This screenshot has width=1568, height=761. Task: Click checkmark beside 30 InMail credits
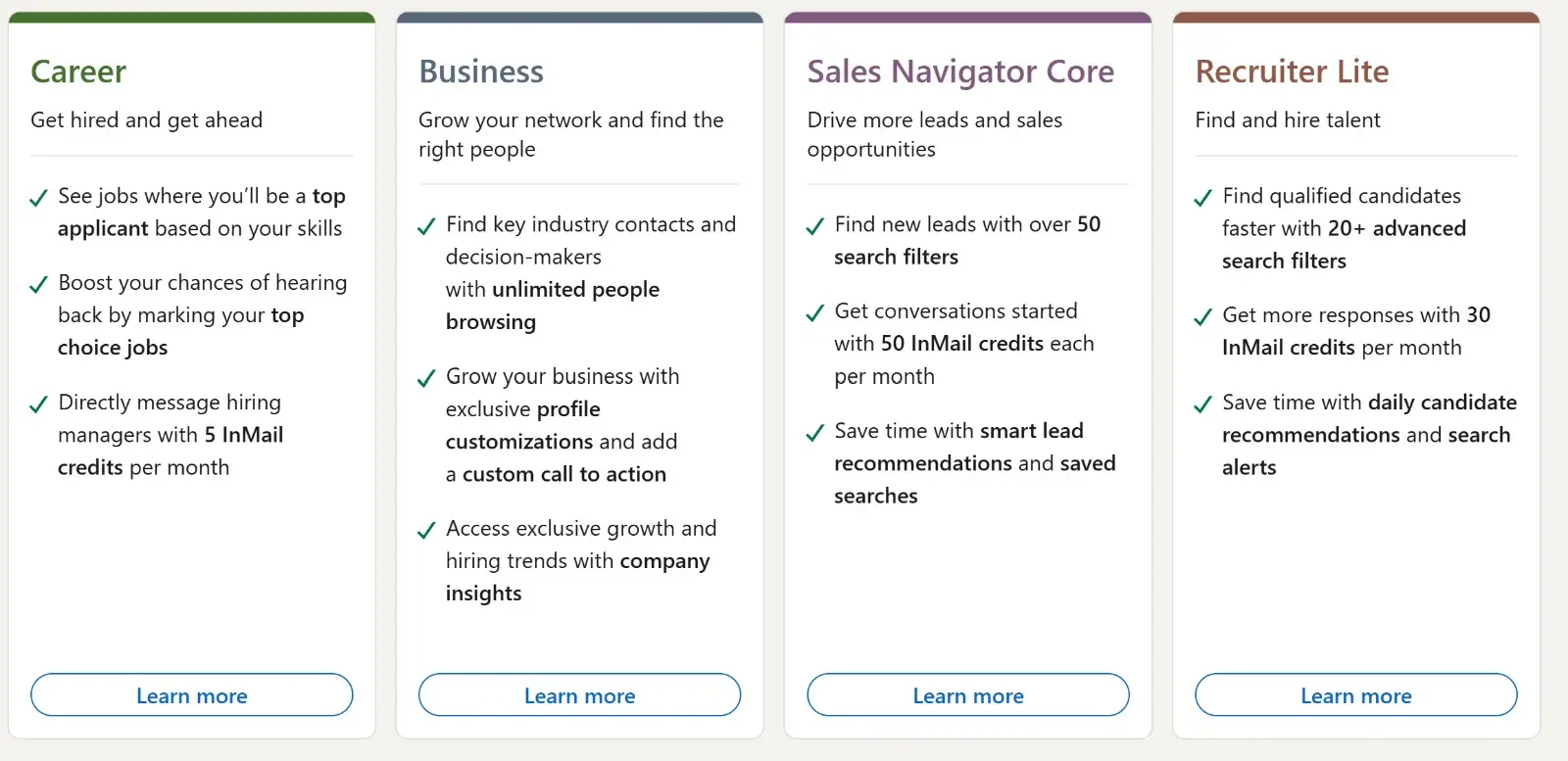(x=1202, y=317)
